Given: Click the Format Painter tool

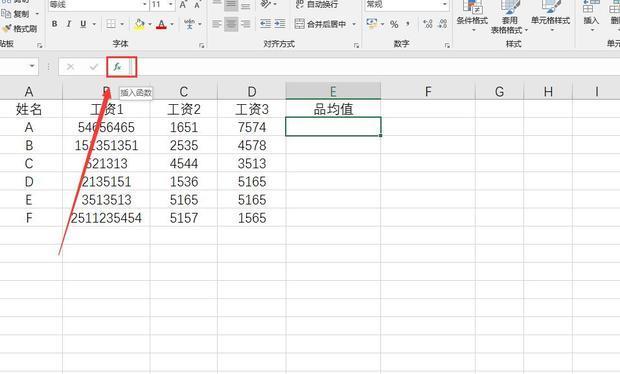Looking at the screenshot, I should [x=20, y=28].
